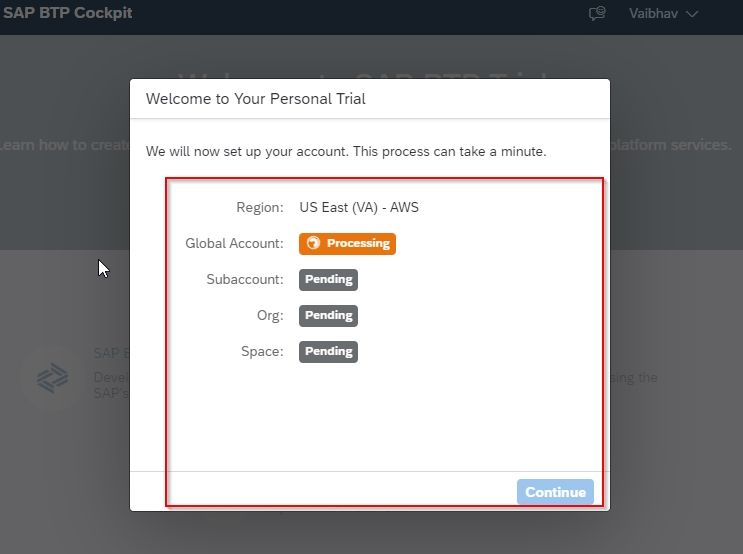Click the SAP Business Application Studio icon behind dialog
743x554 pixels.
click(x=53, y=378)
